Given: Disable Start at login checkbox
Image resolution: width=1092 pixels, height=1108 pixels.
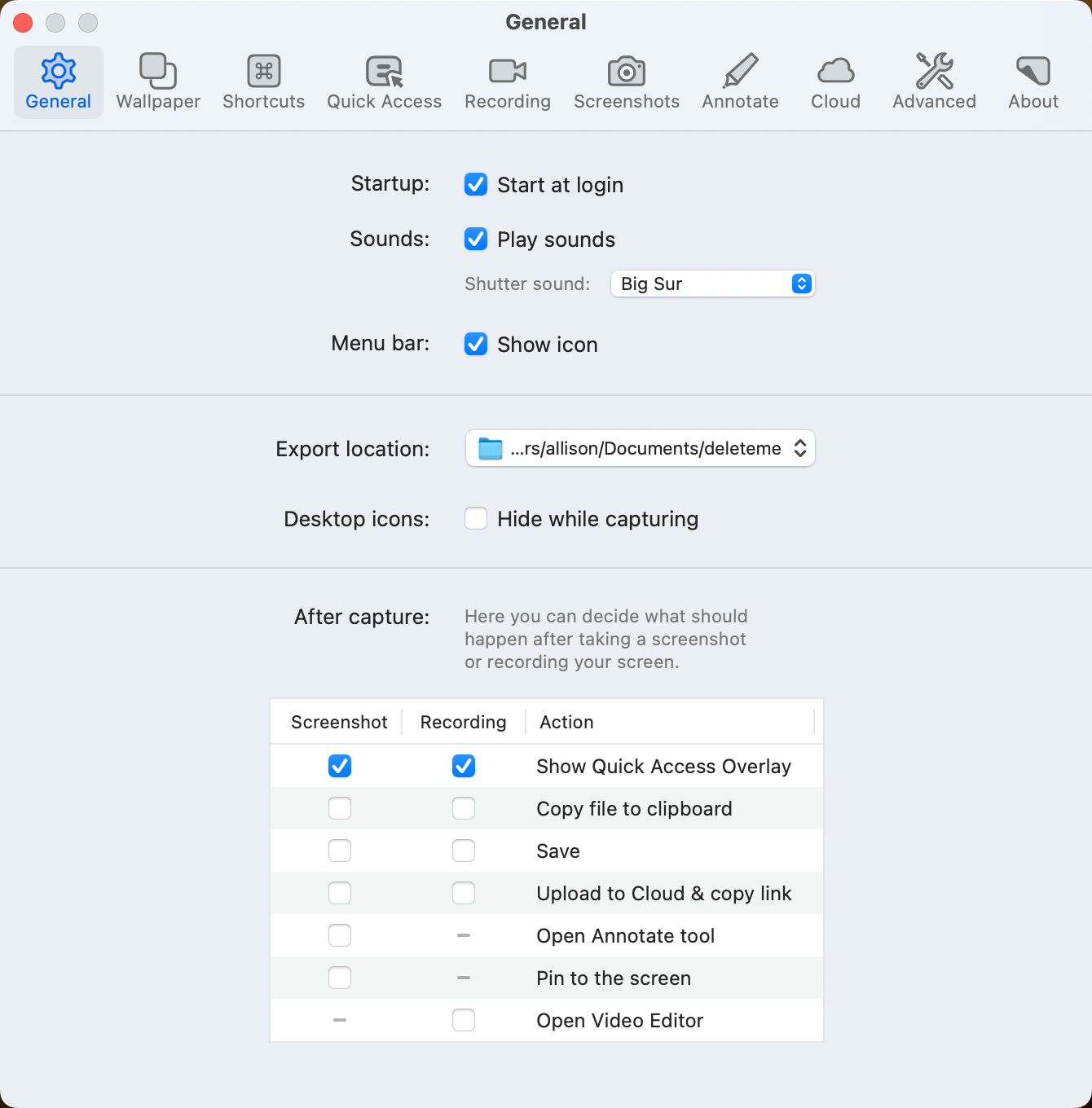Looking at the screenshot, I should [476, 185].
